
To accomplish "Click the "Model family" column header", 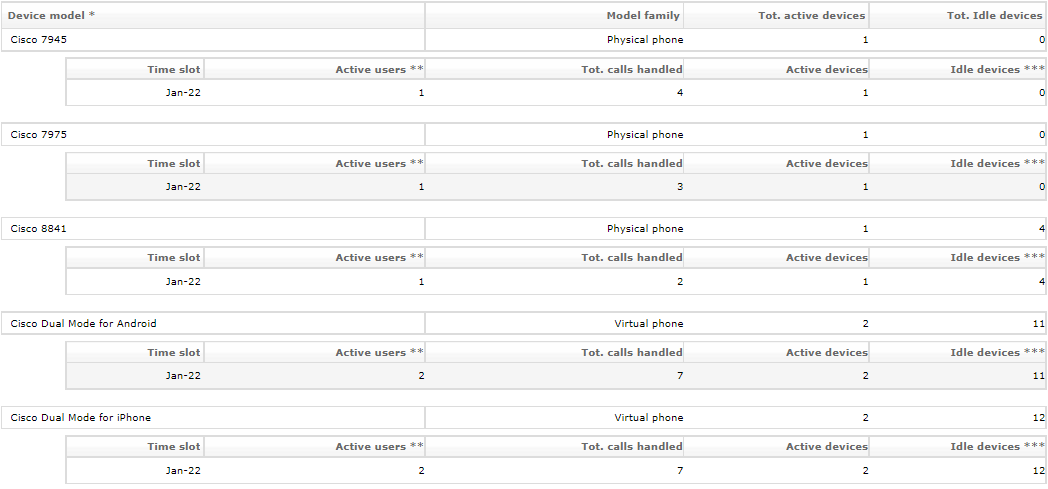I will (x=643, y=16).
